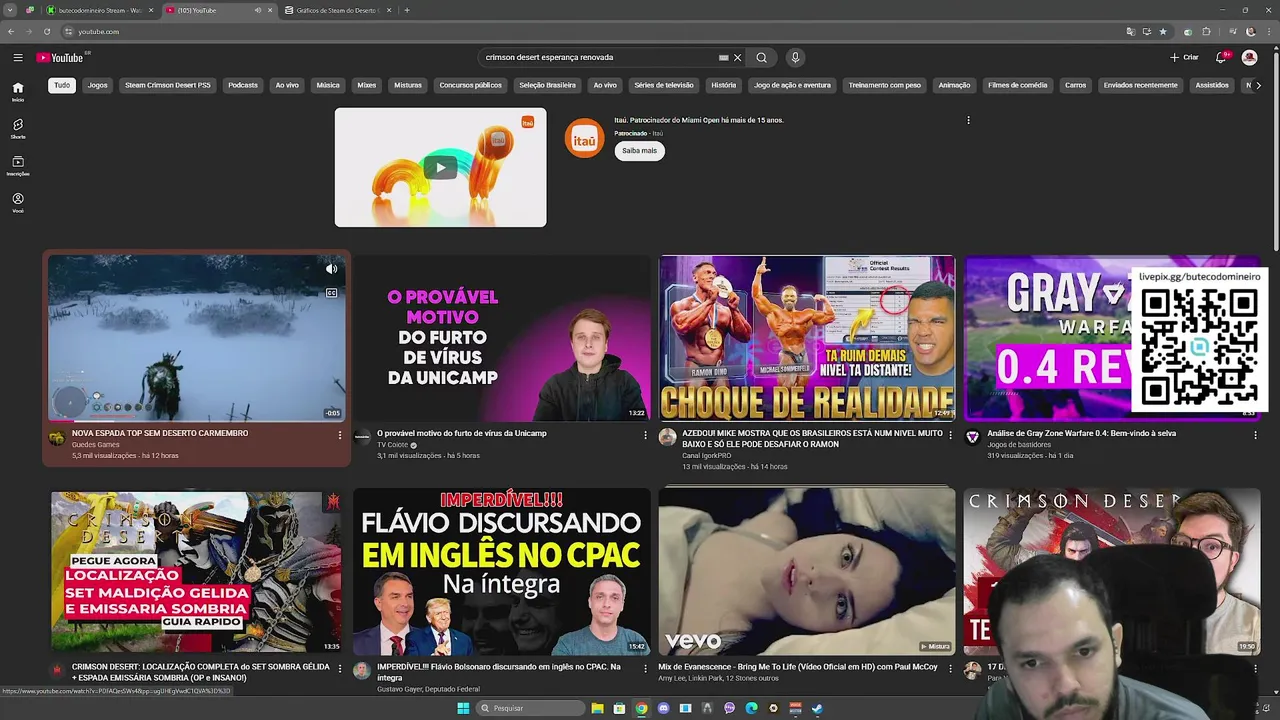
Task: Open options menu for Nova Espada video
Action: 340,435
